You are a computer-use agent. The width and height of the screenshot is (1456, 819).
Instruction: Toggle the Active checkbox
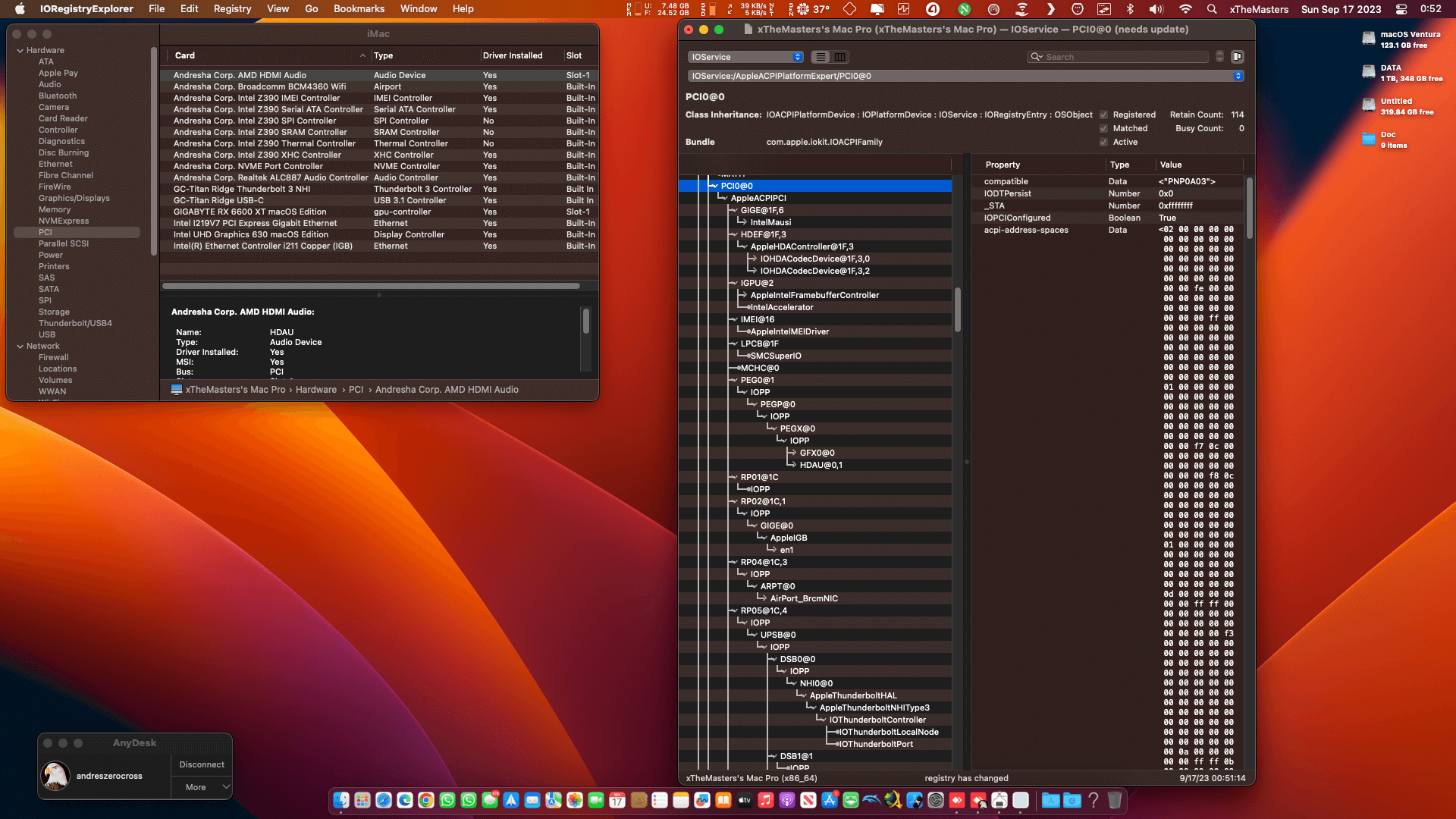pyautogui.click(x=1103, y=143)
